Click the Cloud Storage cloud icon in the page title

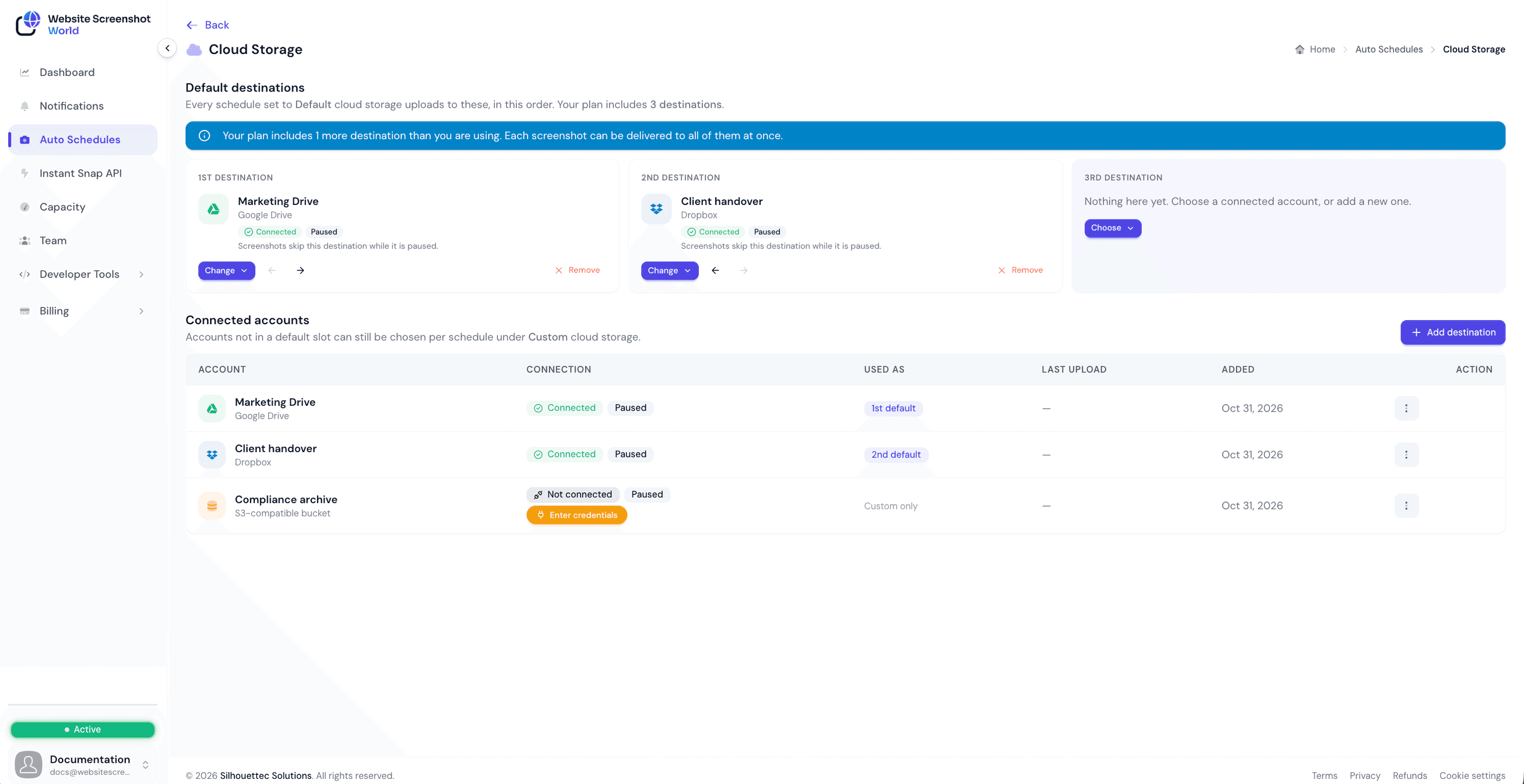(x=194, y=50)
